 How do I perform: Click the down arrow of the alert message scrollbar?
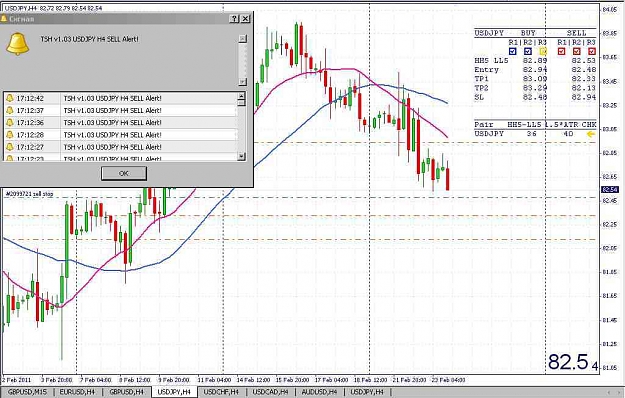[x=243, y=82]
